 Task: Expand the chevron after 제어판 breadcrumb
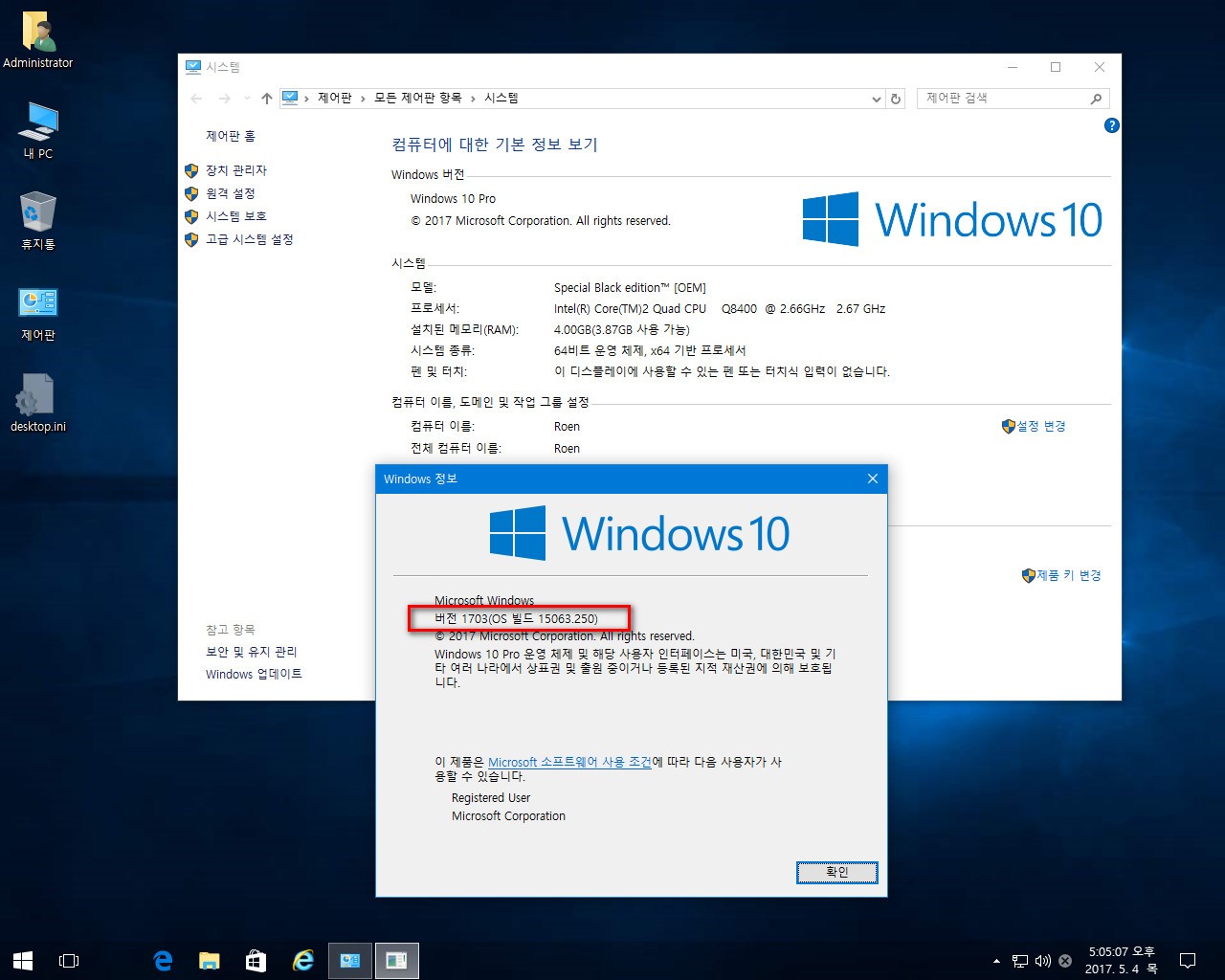pos(364,99)
